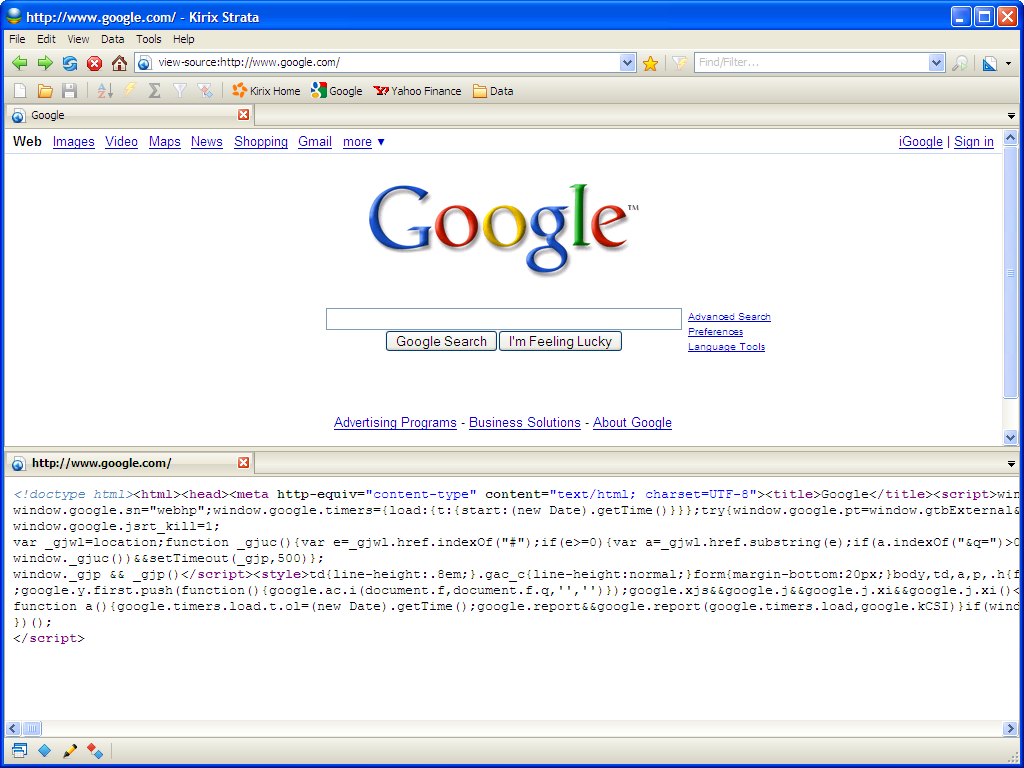The height and width of the screenshot is (768, 1024).
Task: Click the source pane scroll left arrow
Action: (13, 728)
